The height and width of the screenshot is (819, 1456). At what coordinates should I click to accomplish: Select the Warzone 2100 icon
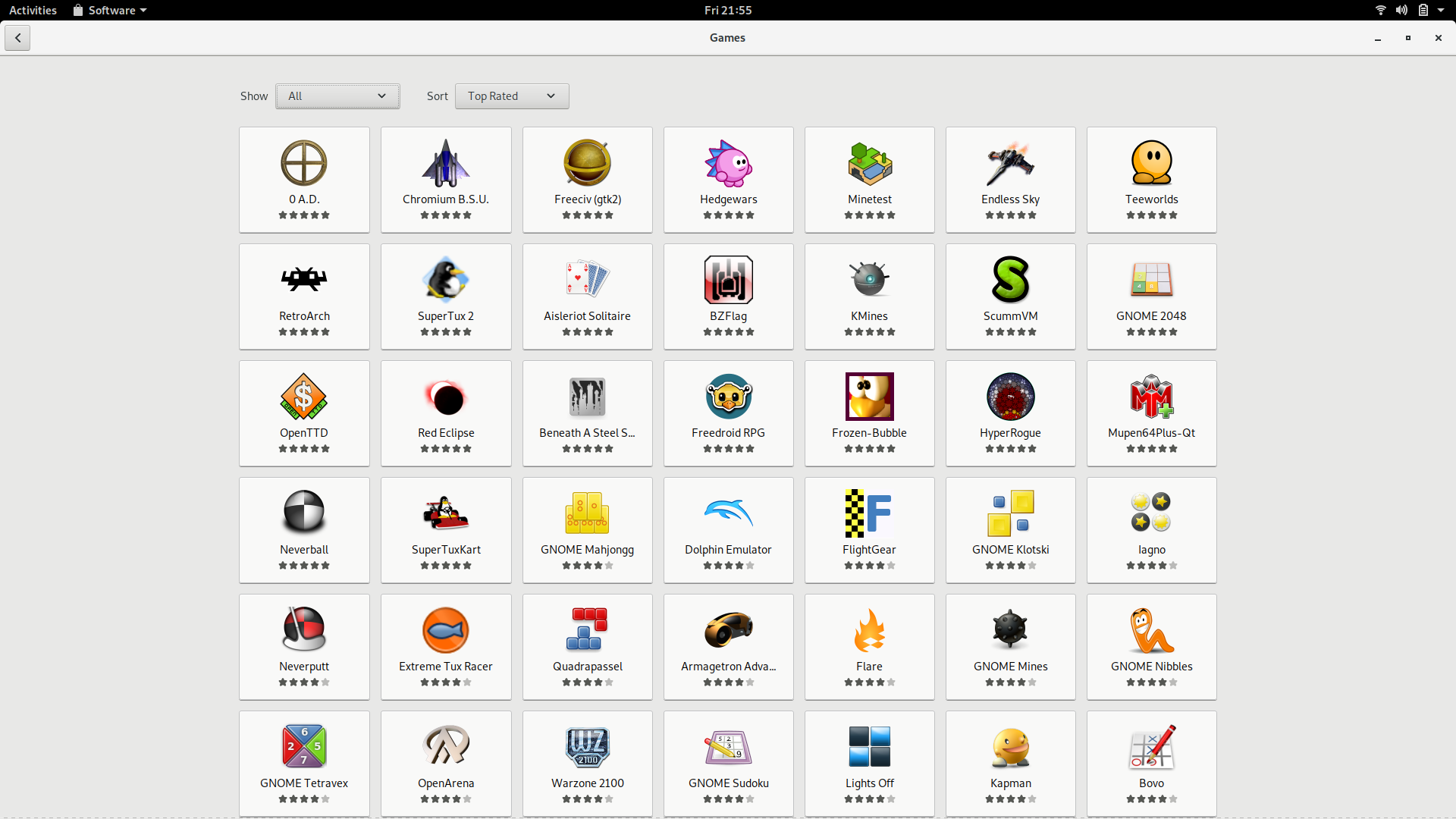point(588,747)
